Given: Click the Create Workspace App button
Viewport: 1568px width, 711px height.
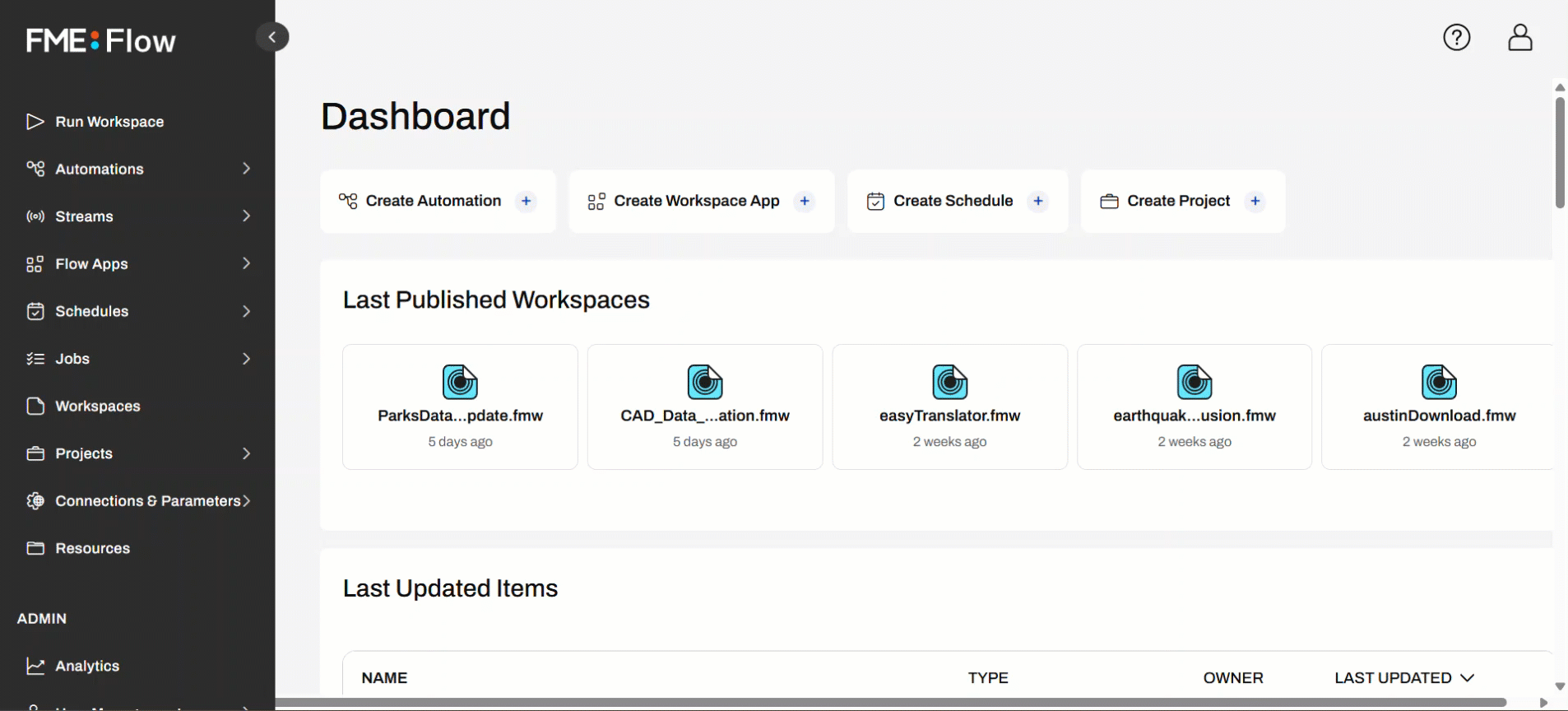Looking at the screenshot, I should 696,201.
